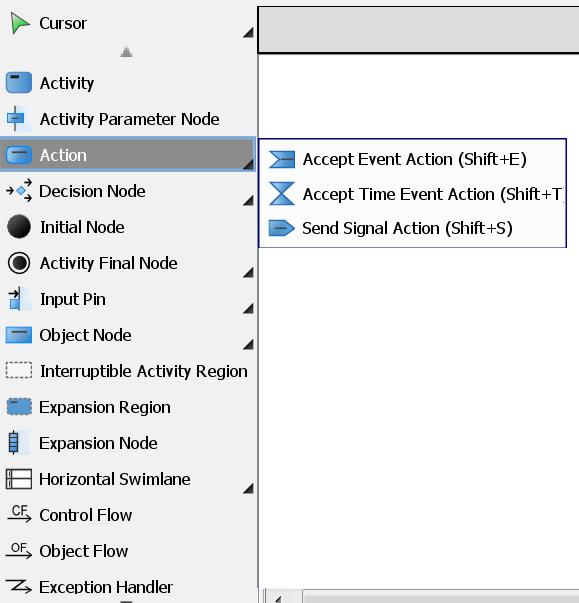Viewport: 579px width, 603px height.
Task: Select the Expansion Region icon
Action: (x=19, y=407)
